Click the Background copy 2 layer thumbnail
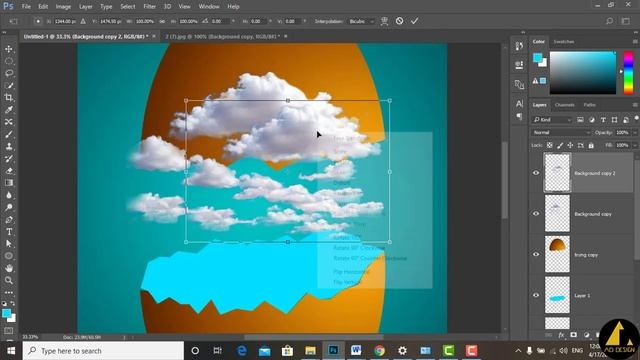Viewport: 640px width, 360px height. pos(557,173)
